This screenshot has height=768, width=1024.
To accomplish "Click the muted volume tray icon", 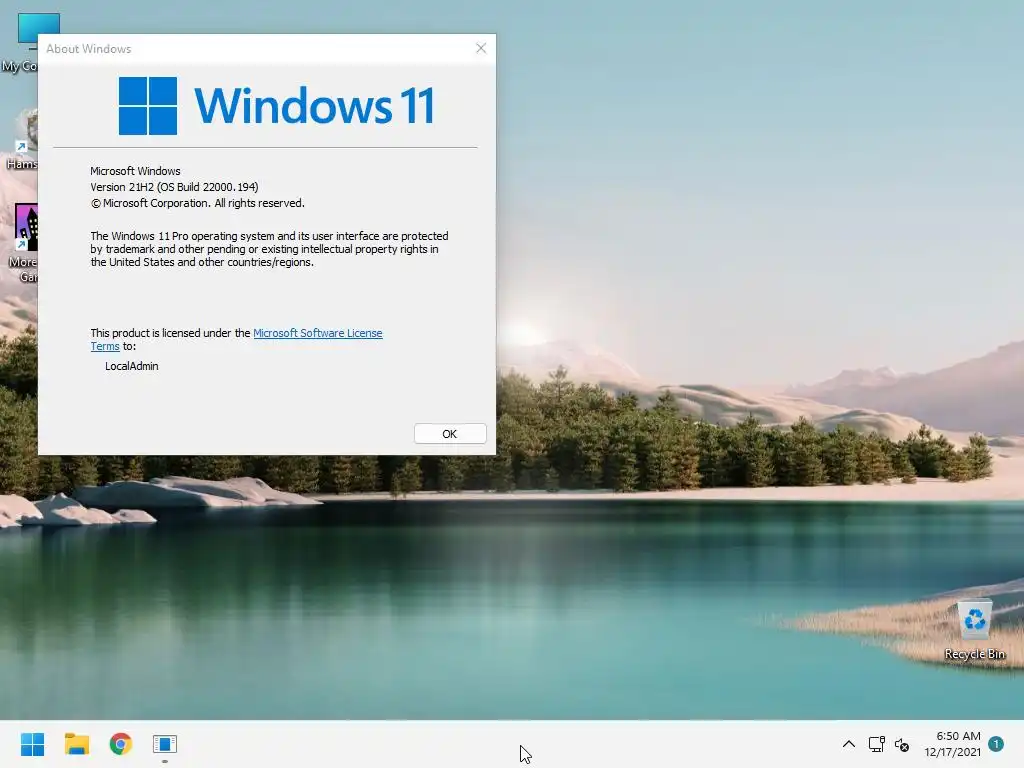I will click(902, 744).
